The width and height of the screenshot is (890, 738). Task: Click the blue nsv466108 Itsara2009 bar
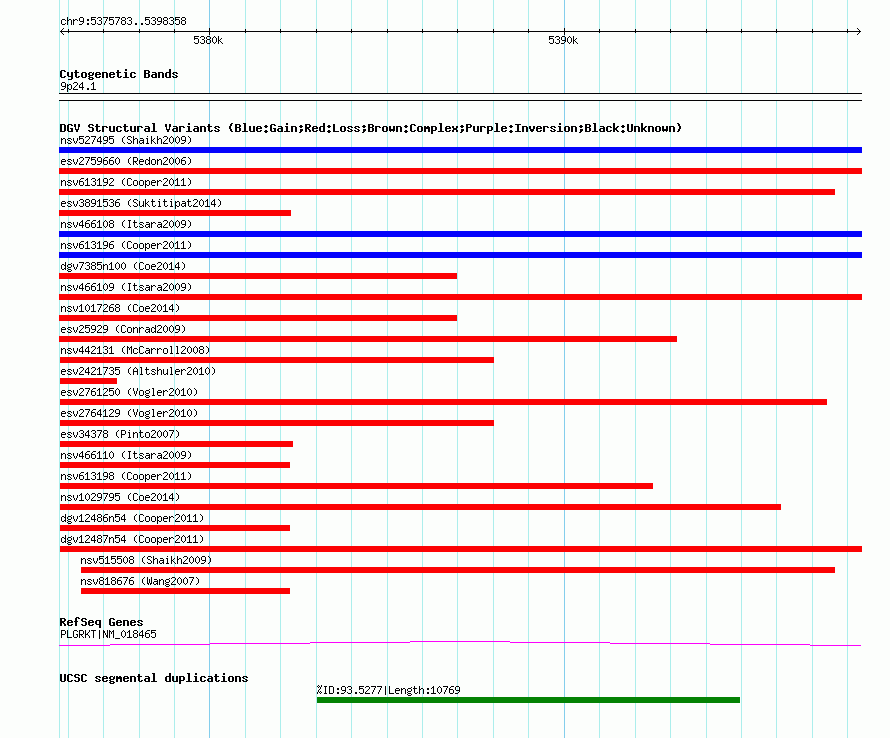(460, 234)
